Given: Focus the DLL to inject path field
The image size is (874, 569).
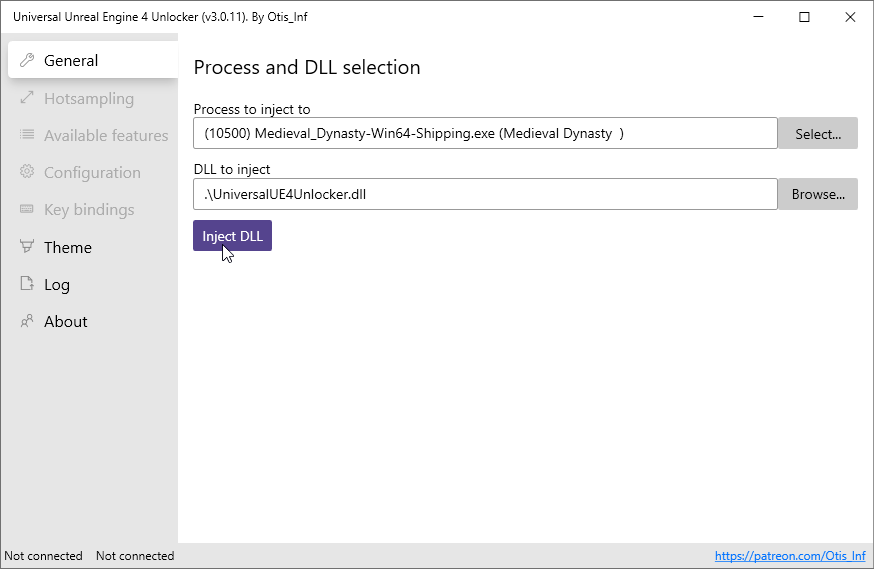Looking at the screenshot, I should tap(485, 194).
